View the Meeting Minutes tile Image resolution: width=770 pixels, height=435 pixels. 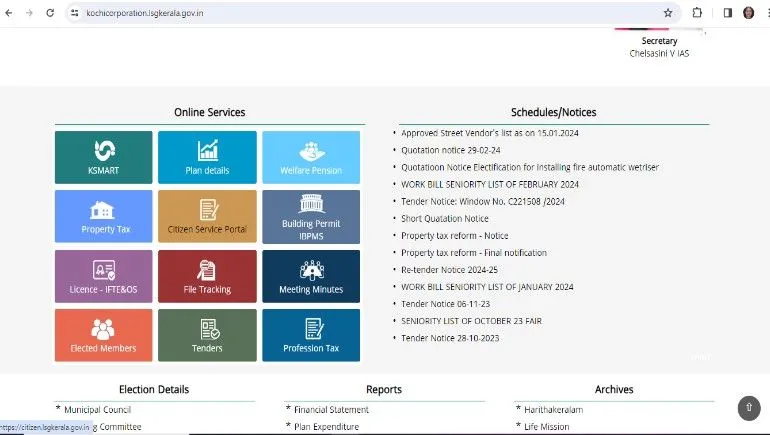click(x=311, y=276)
